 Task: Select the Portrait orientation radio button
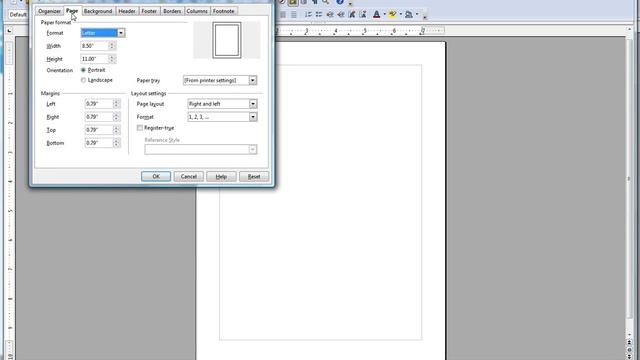click(83, 70)
